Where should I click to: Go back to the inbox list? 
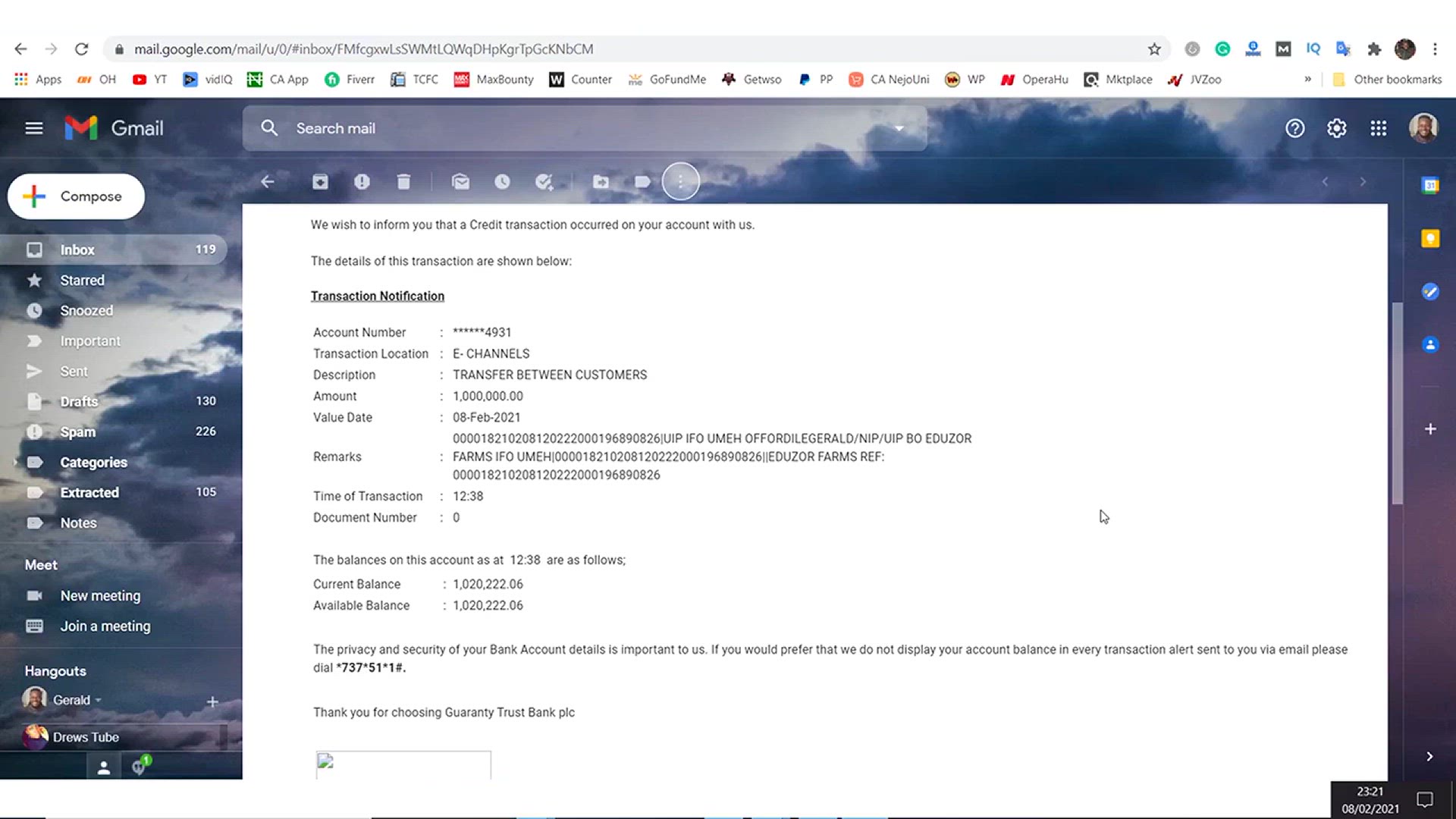pos(267,182)
